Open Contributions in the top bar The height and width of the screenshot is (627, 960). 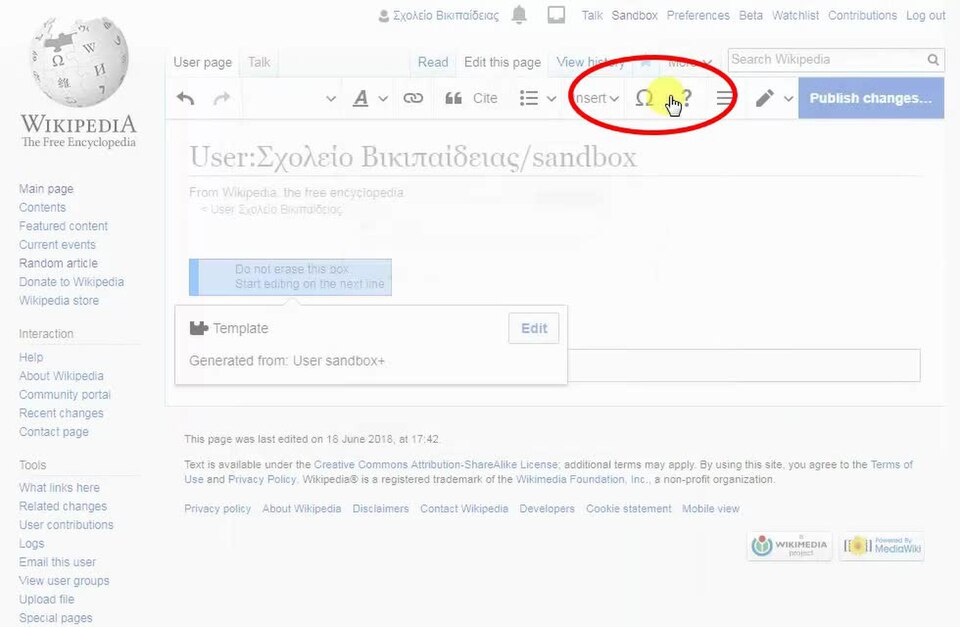pyautogui.click(x=863, y=15)
